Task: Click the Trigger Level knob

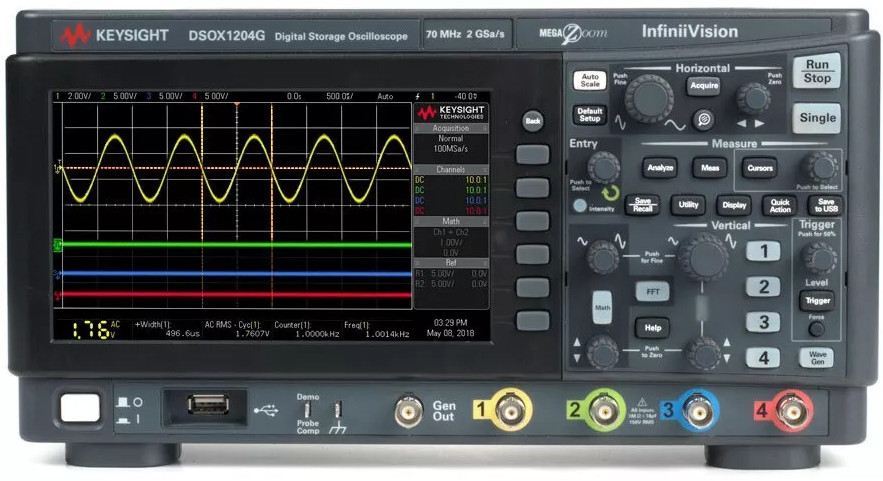Action: tap(819, 259)
